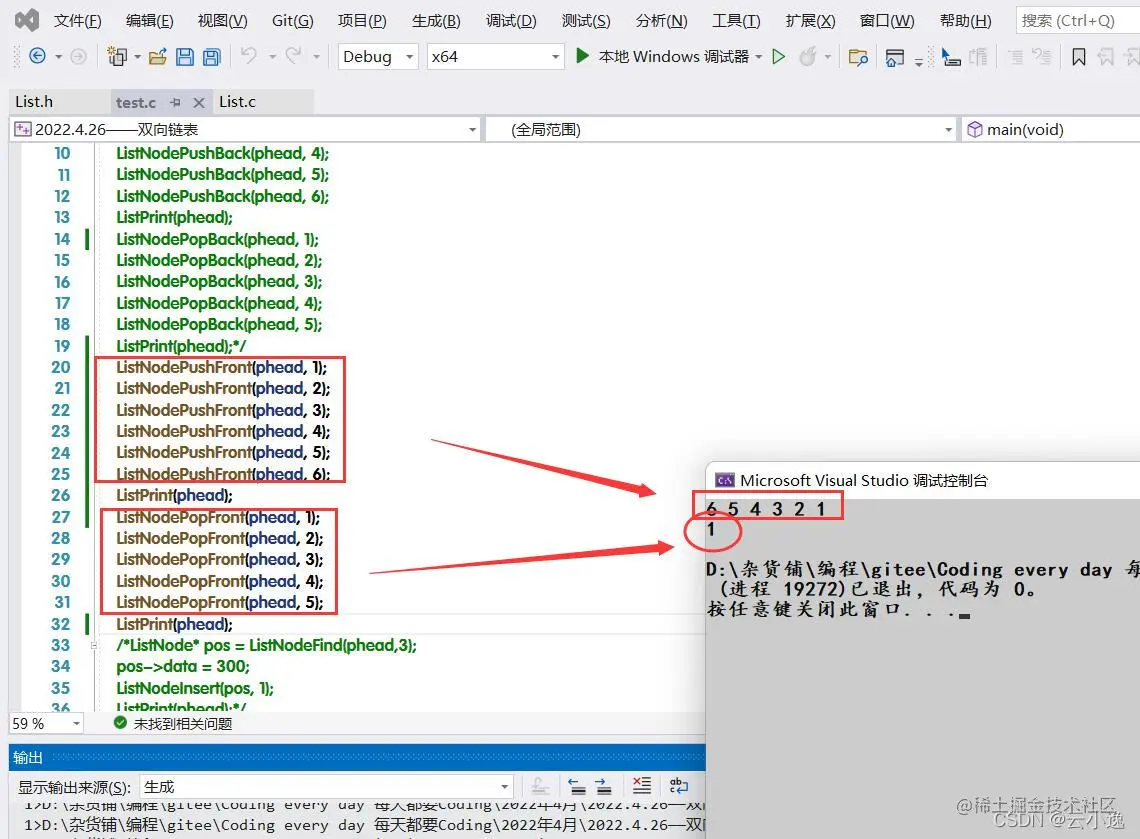Navigate backward with the back arrow
1140x839 pixels.
click(37, 56)
